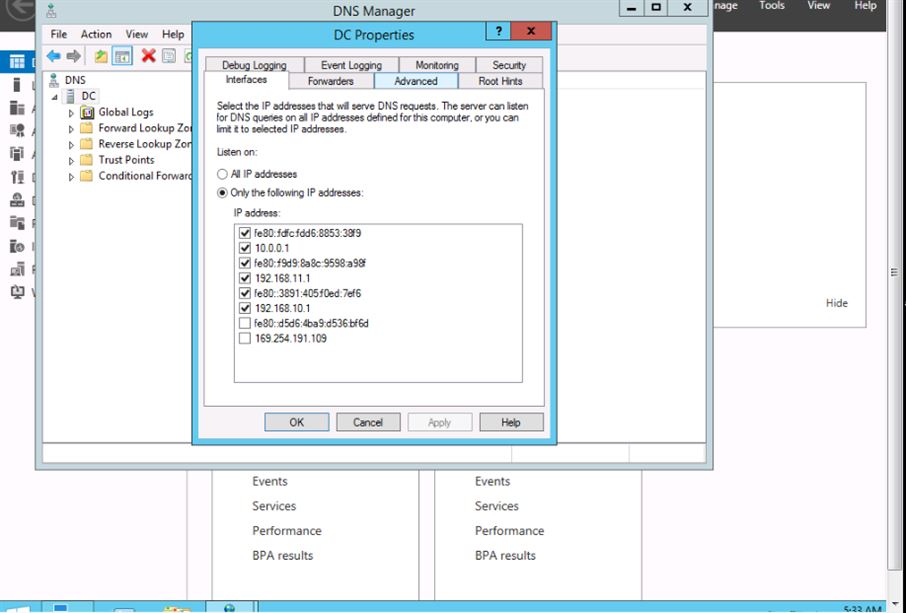Select the Interfaces tab
Viewport: 906px width, 613px height.
246,80
